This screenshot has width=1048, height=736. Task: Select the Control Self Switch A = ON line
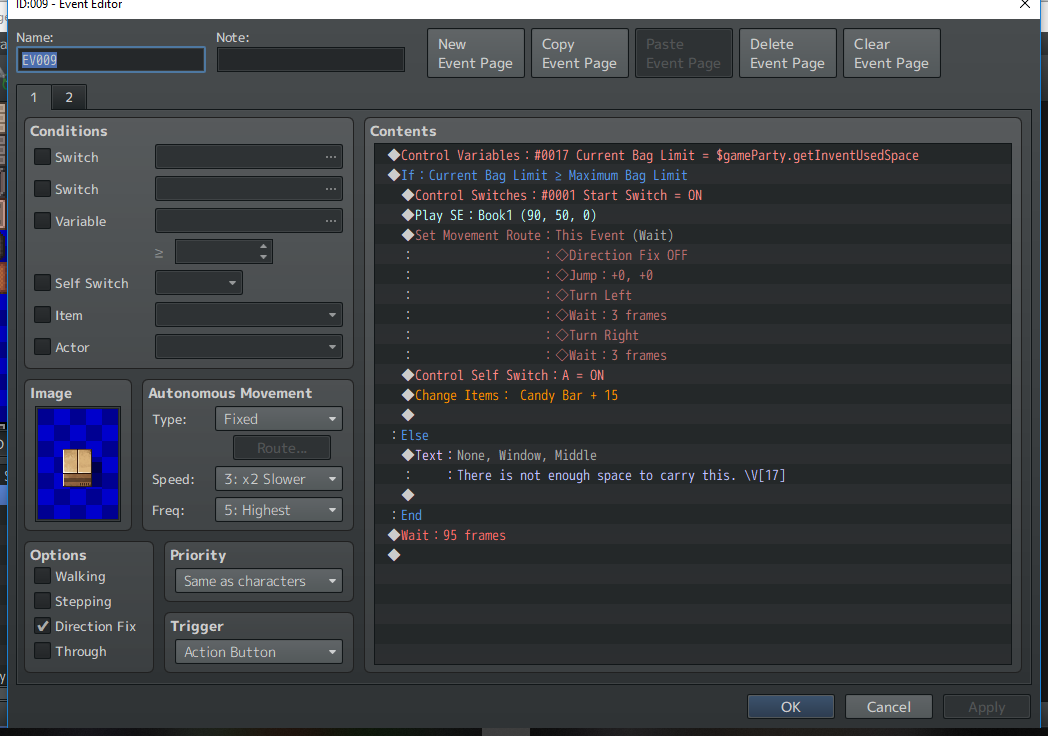click(693, 375)
